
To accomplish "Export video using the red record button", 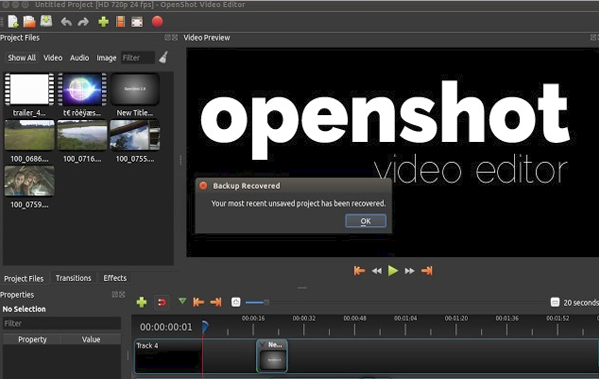I will [x=157, y=21].
